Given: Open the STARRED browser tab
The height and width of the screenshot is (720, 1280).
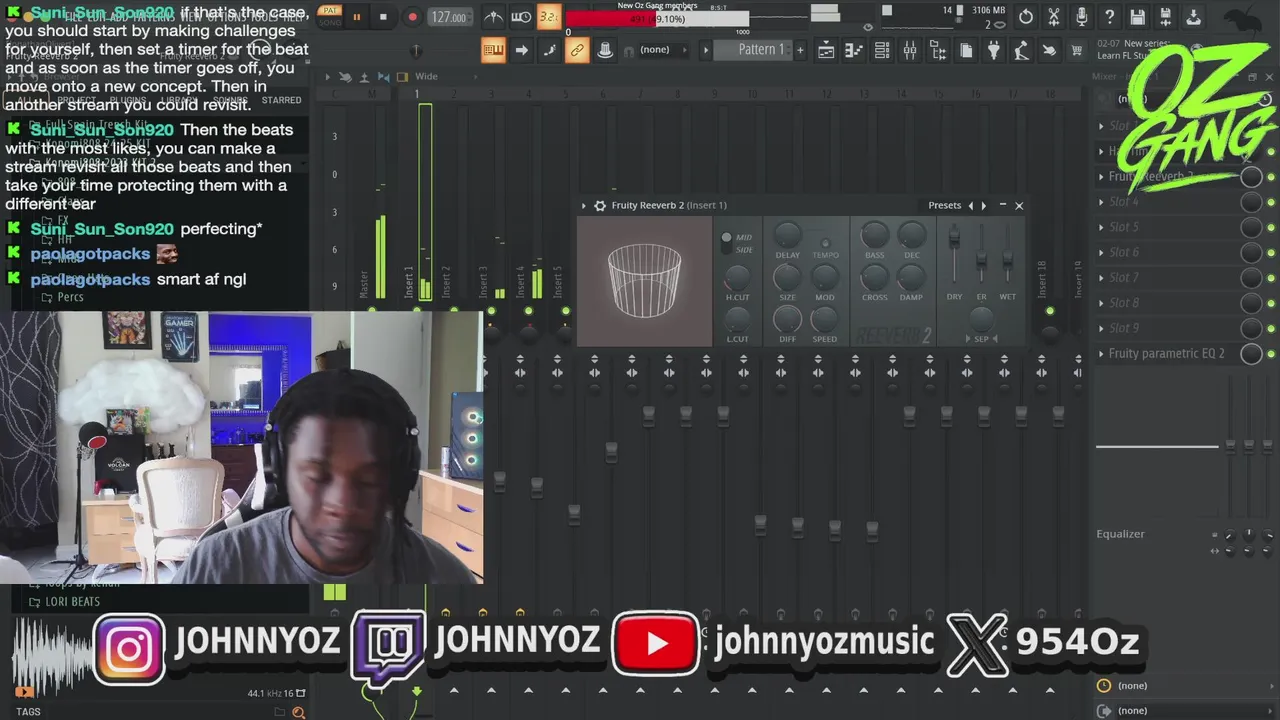Looking at the screenshot, I should (281, 100).
